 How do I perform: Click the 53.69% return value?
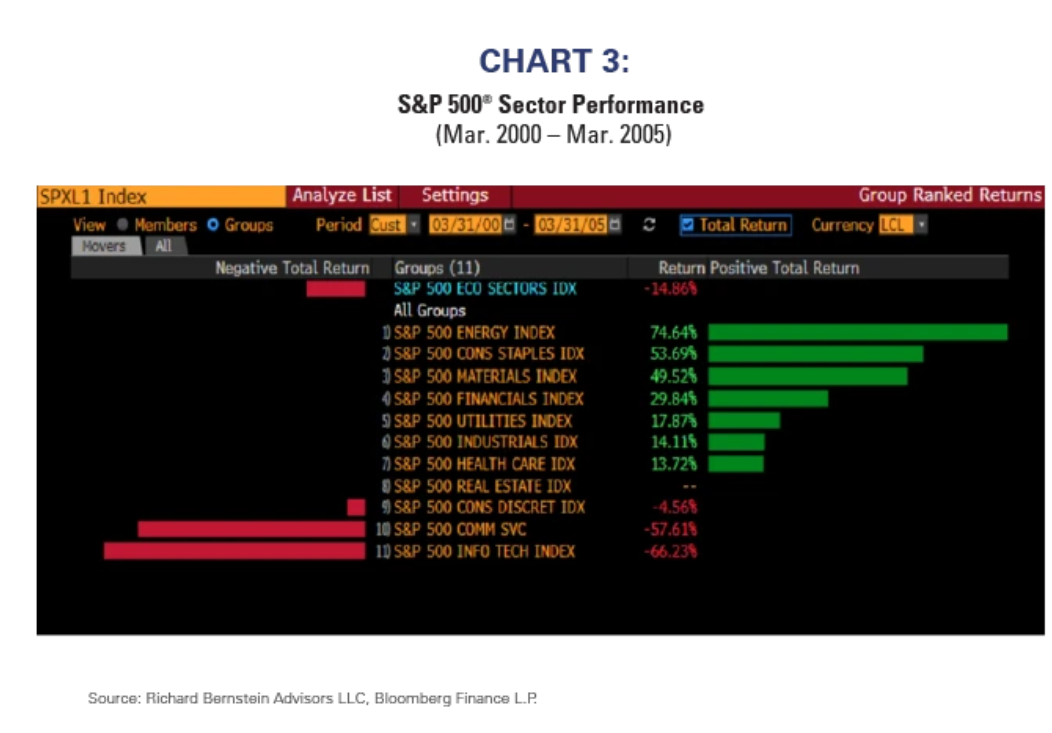674,353
